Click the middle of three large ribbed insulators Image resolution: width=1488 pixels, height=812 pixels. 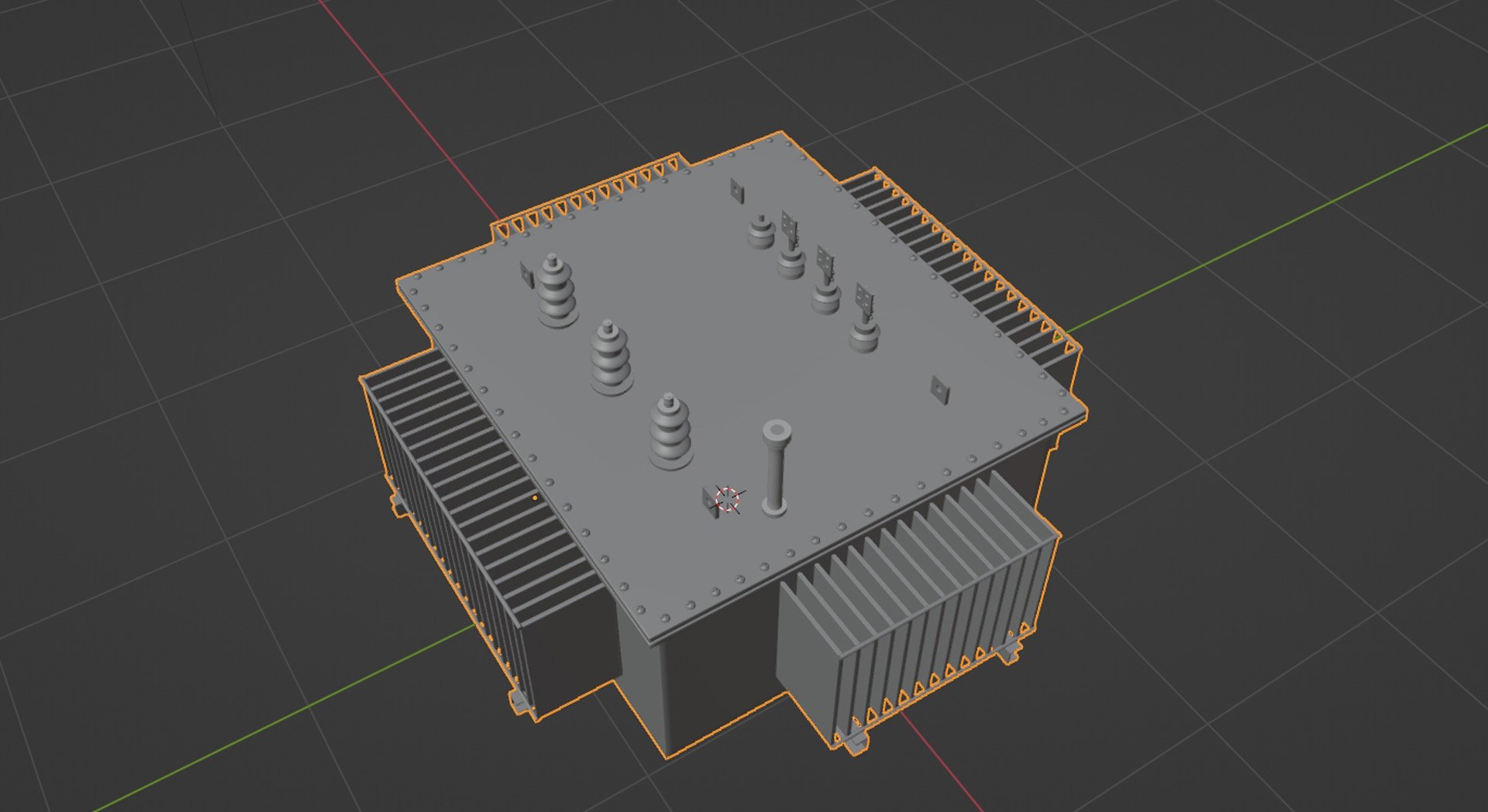(611, 358)
